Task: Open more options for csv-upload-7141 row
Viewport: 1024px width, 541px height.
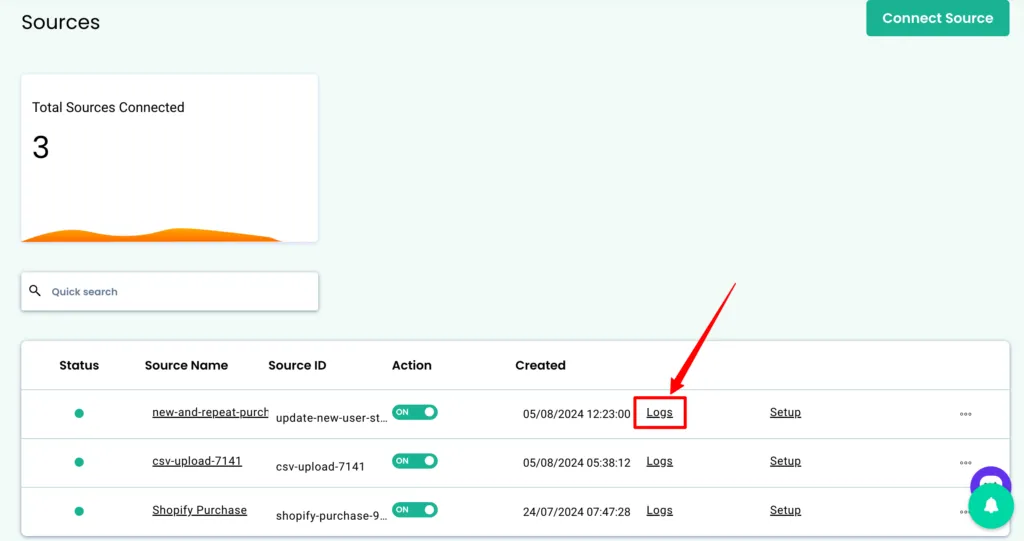Action: (x=965, y=463)
